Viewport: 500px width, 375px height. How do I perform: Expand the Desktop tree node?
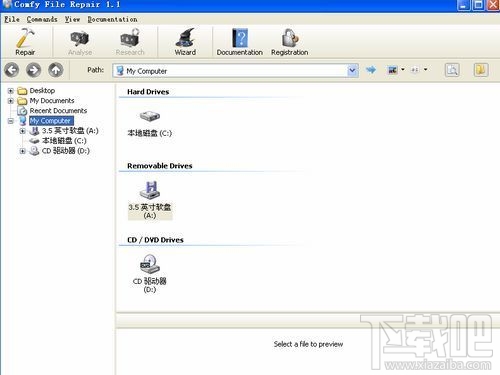click(x=11, y=91)
